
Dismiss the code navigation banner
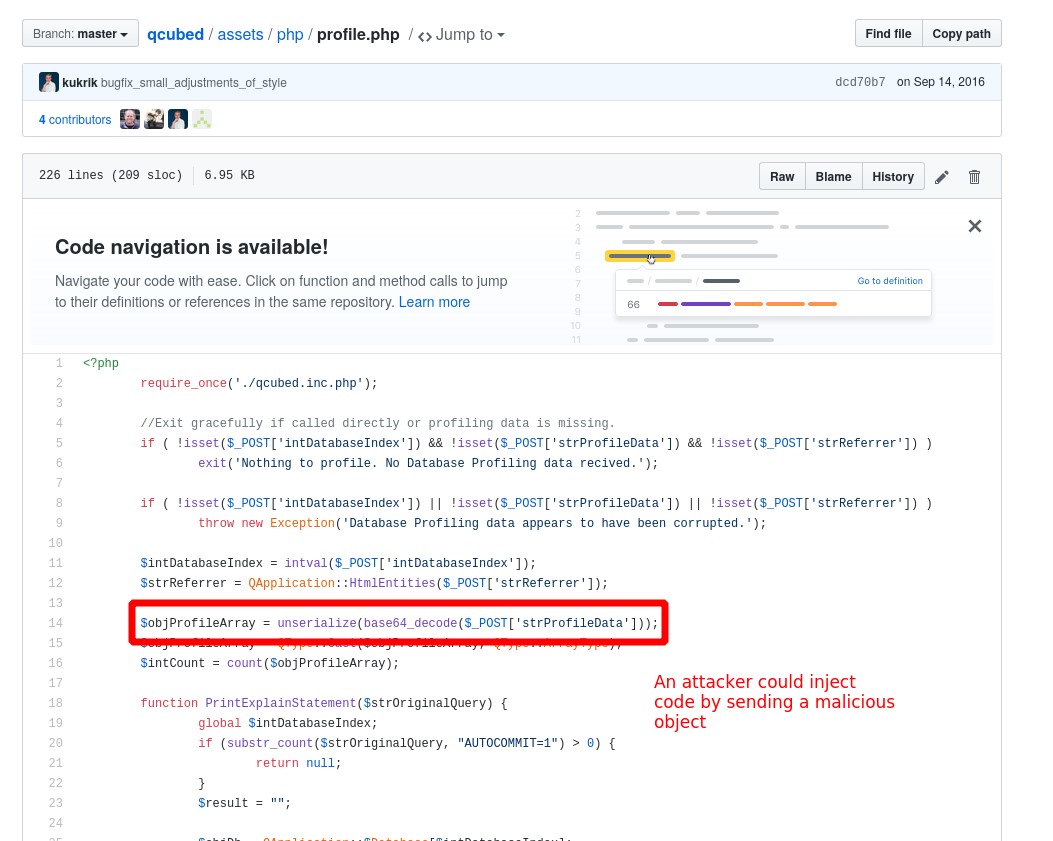point(974,226)
